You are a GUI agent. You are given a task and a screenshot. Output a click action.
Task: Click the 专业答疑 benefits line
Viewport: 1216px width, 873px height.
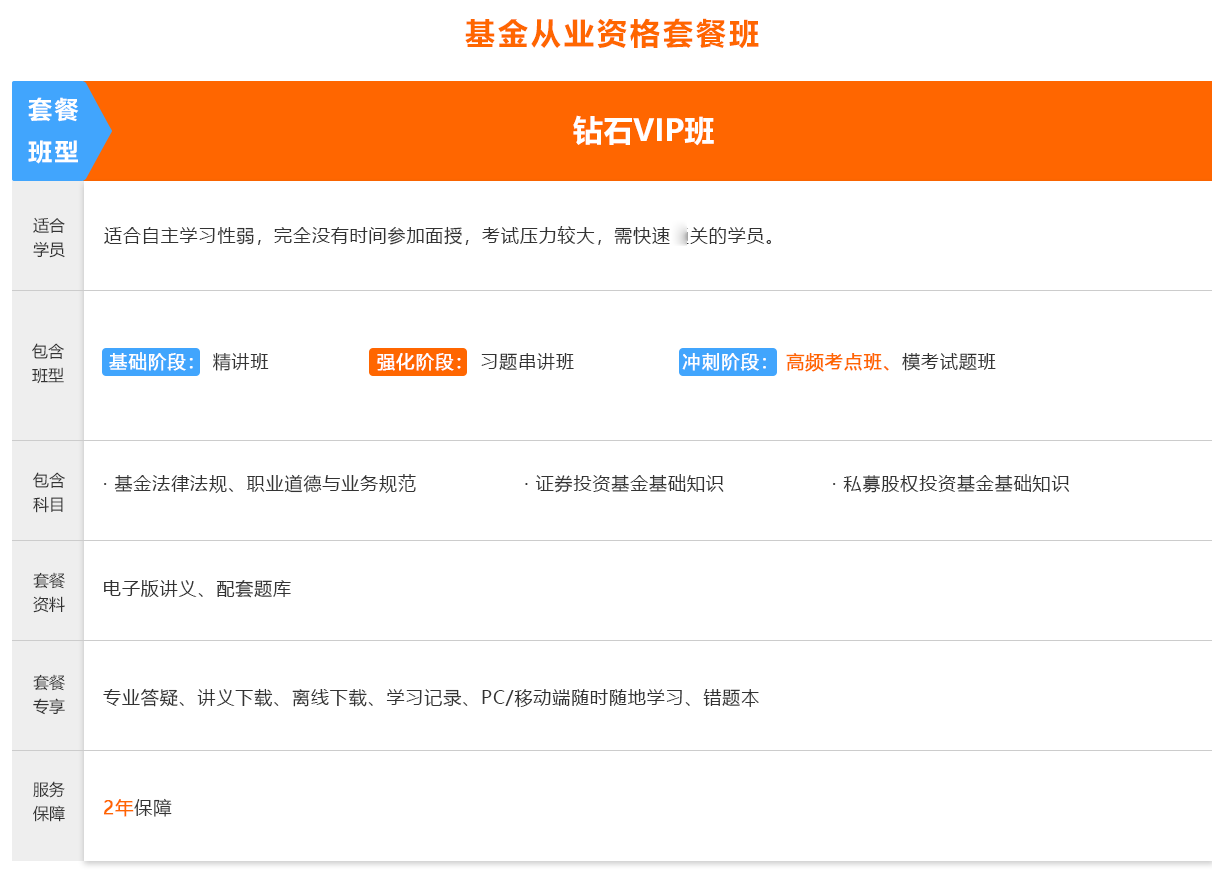pyautogui.click(x=431, y=698)
